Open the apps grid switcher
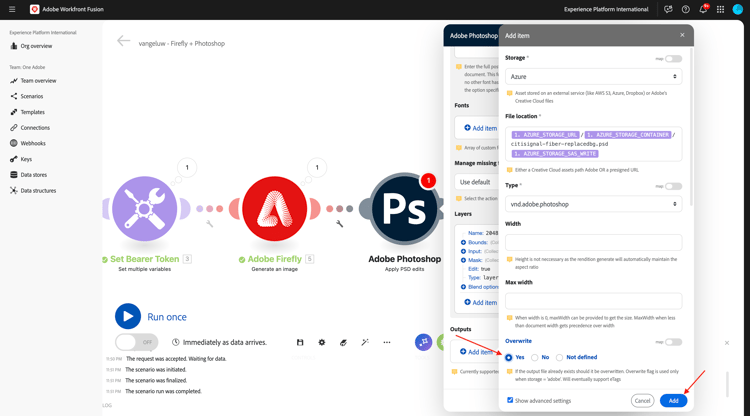The width and height of the screenshot is (750, 416). (720, 9)
